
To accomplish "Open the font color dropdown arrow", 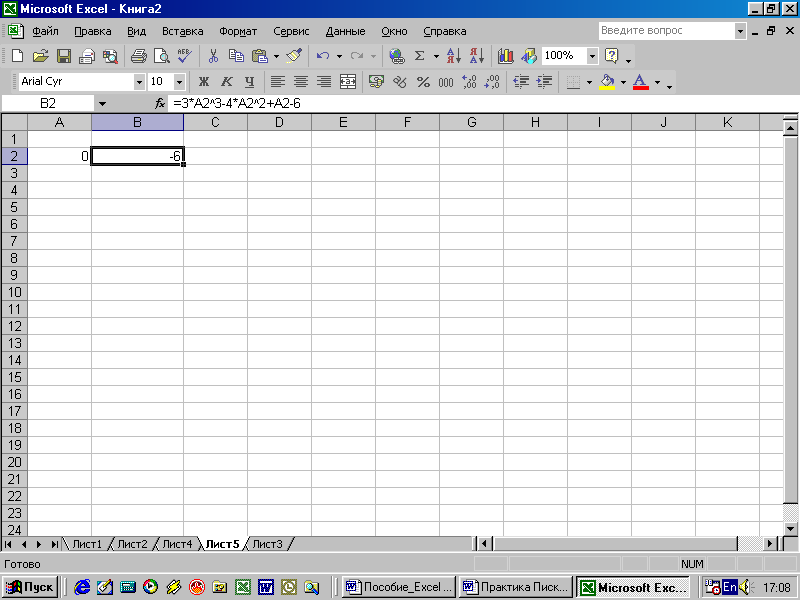I will coord(657,82).
